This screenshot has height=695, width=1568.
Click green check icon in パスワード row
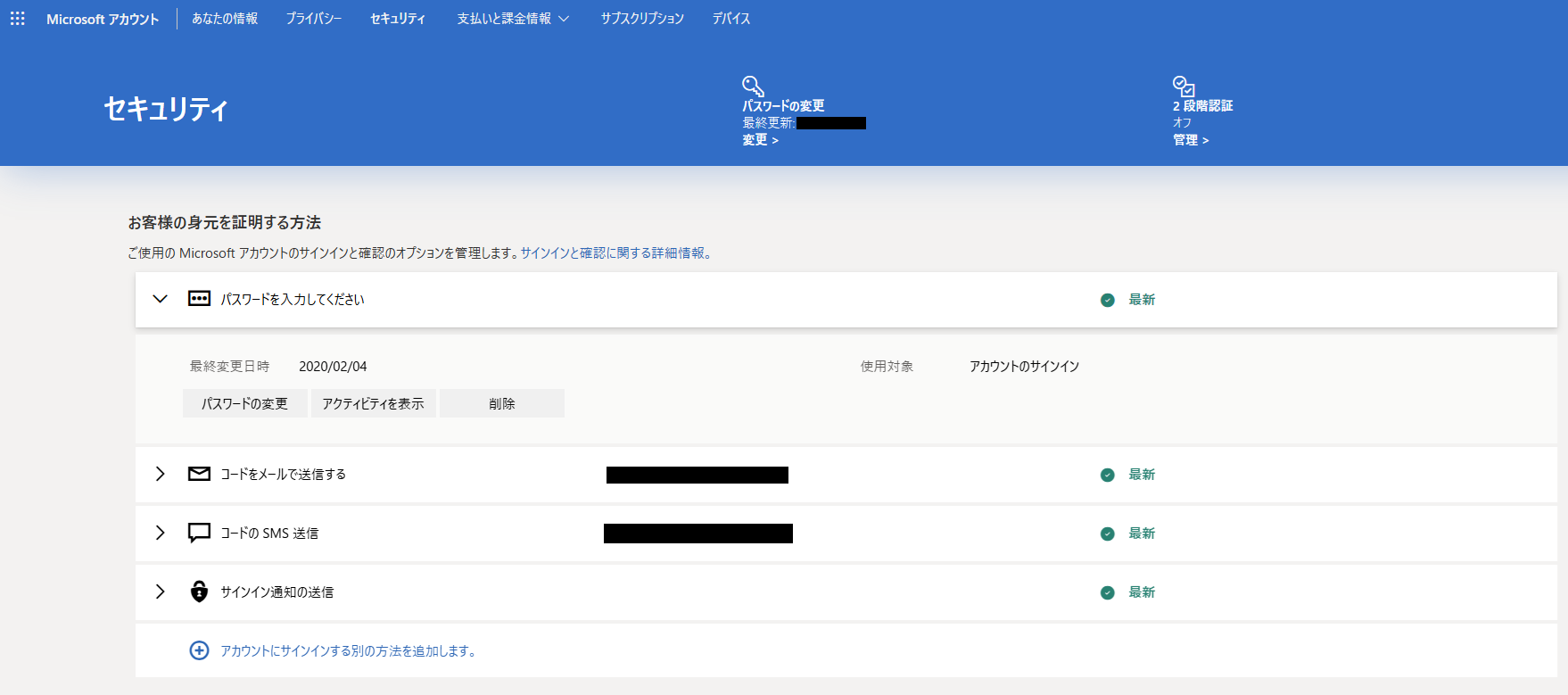1107,300
